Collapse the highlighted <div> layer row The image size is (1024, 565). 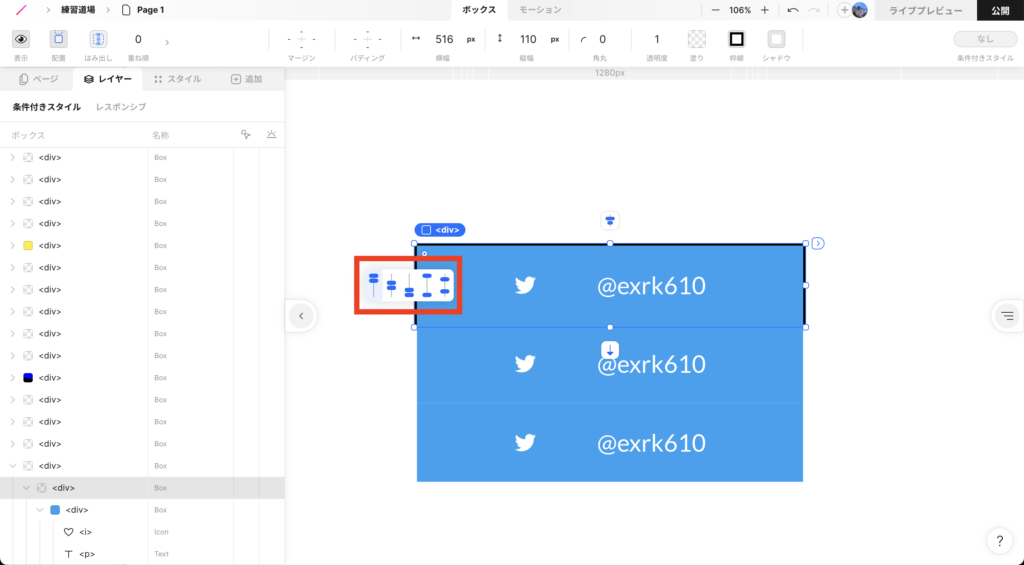coord(26,488)
